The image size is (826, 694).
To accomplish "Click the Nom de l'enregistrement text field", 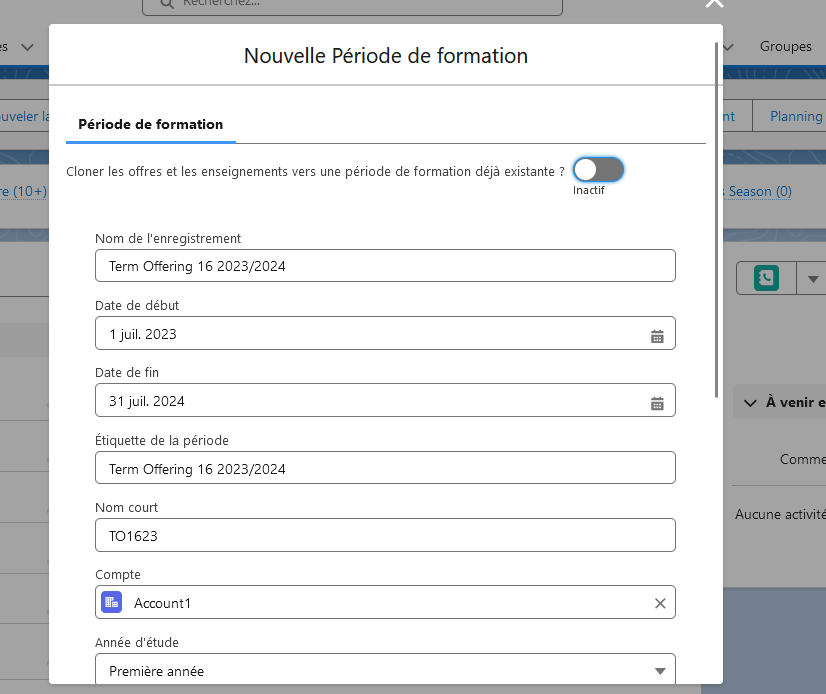I will [x=385, y=266].
